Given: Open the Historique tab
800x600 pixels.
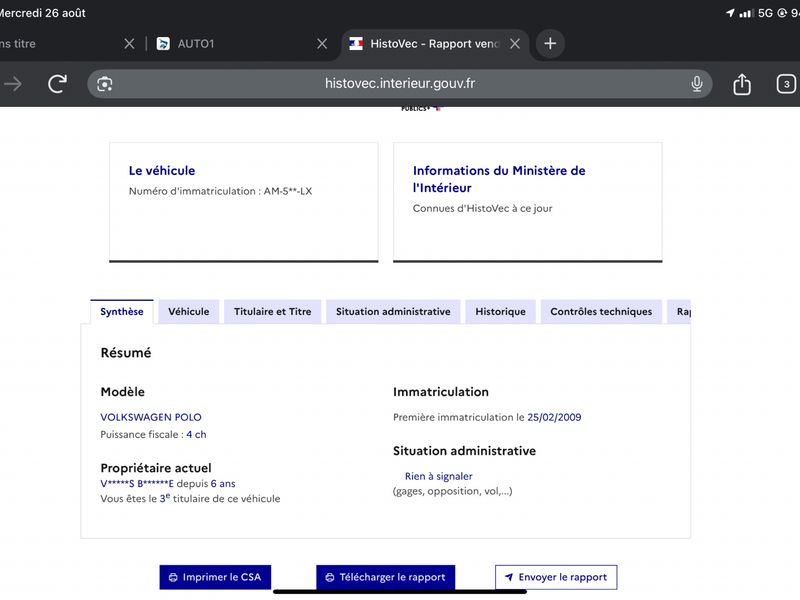Looking at the screenshot, I should click(501, 312).
